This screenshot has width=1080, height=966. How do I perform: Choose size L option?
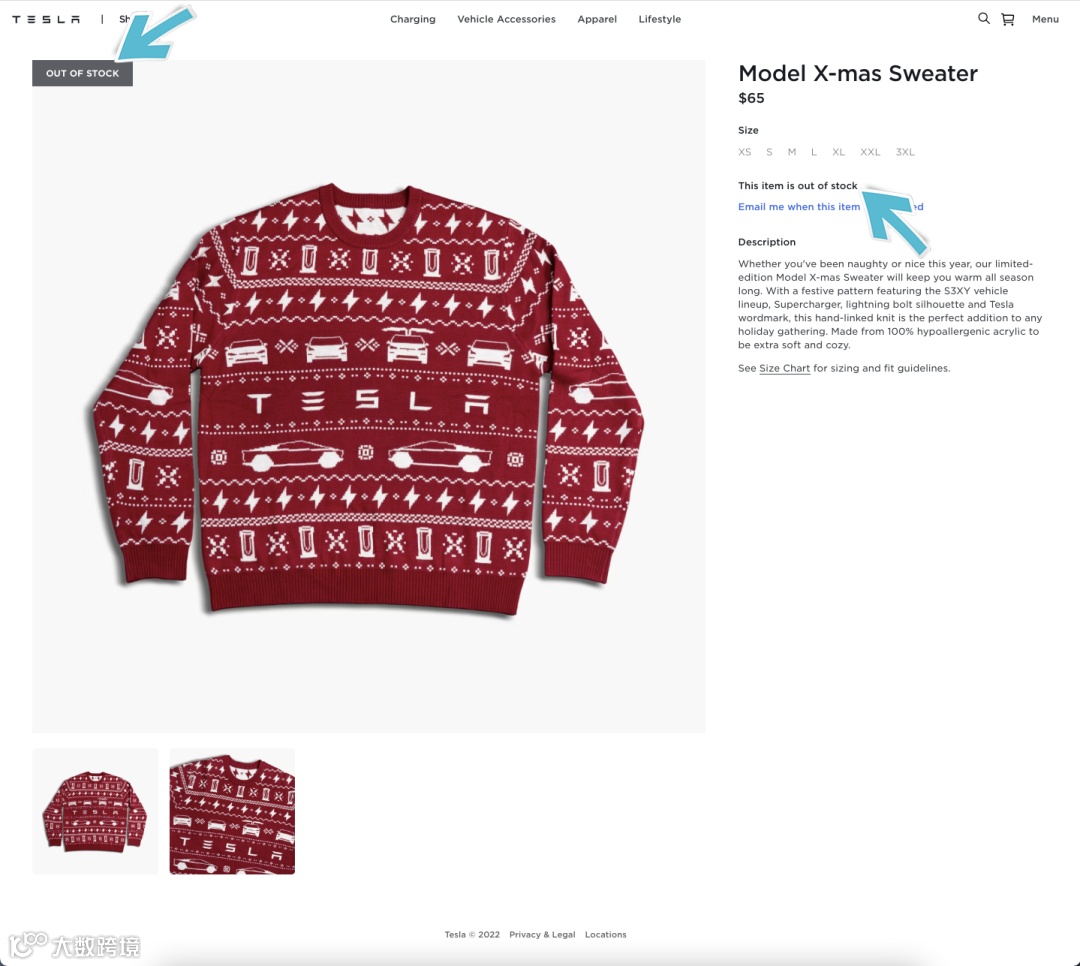click(813, 152)
